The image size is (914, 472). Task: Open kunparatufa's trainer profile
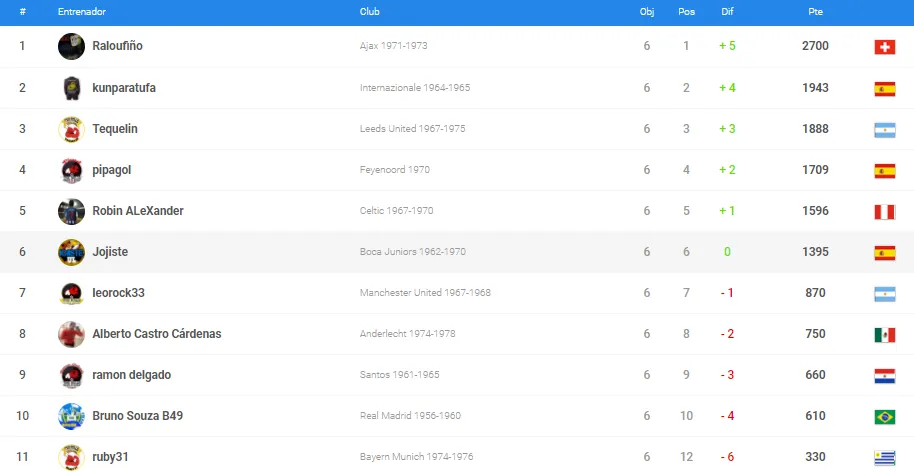(124, 88)
